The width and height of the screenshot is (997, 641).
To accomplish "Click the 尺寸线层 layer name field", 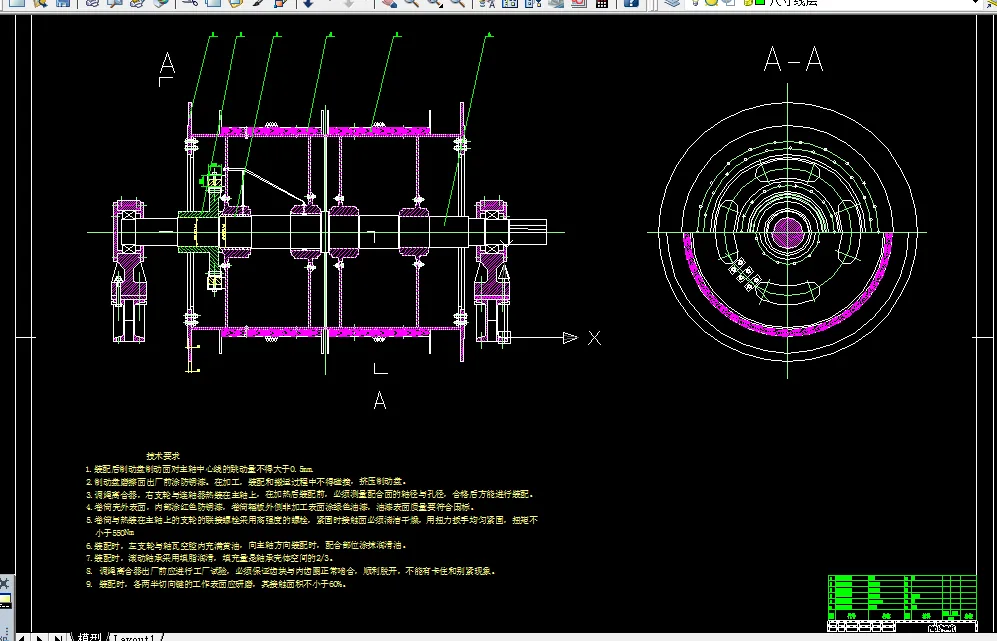I will pyautogui.click(x=792, y=3).
